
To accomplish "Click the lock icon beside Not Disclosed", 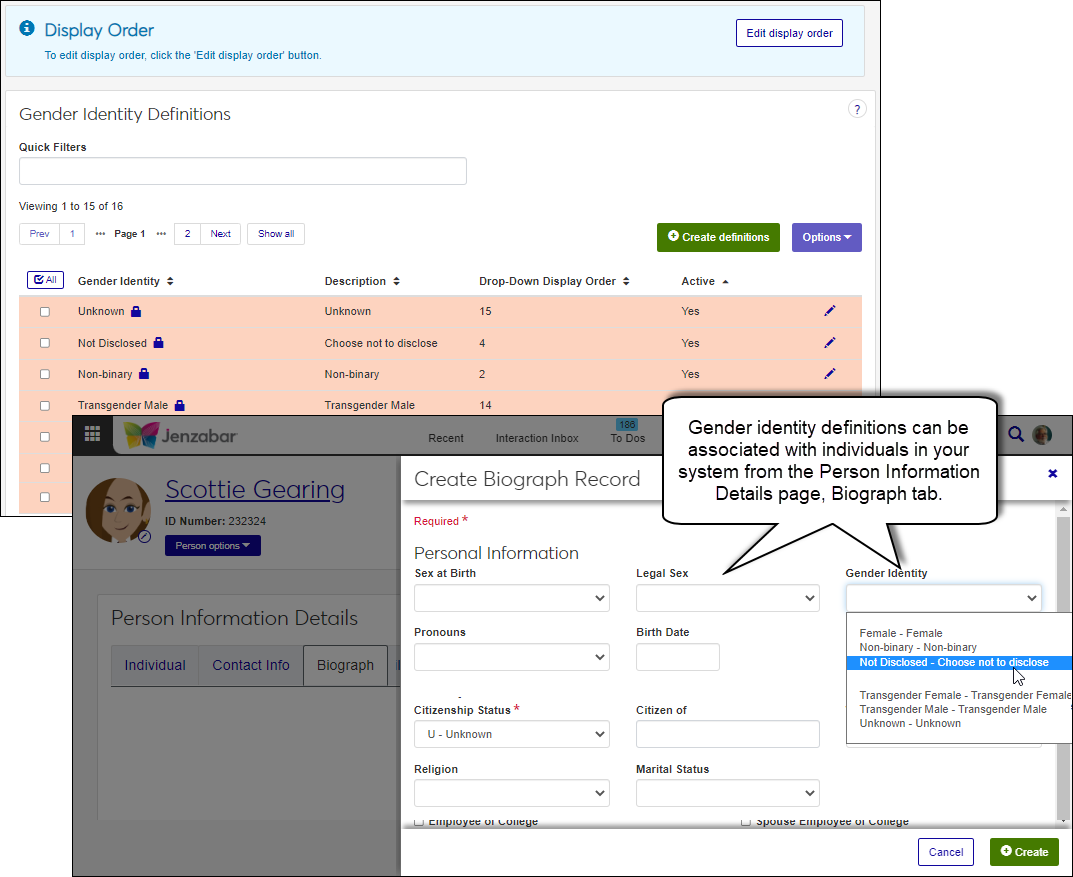I will point(158,343).
